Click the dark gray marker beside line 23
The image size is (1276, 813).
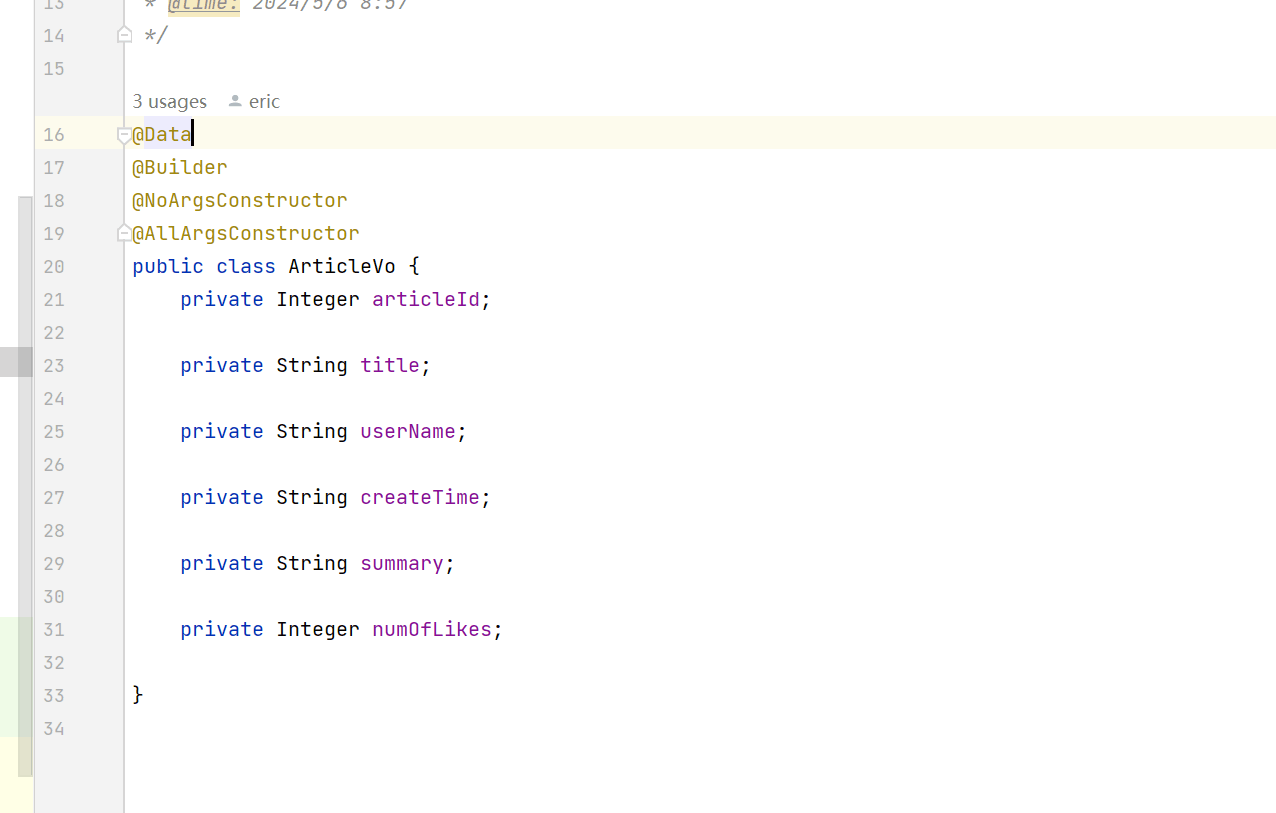point(16,361)
